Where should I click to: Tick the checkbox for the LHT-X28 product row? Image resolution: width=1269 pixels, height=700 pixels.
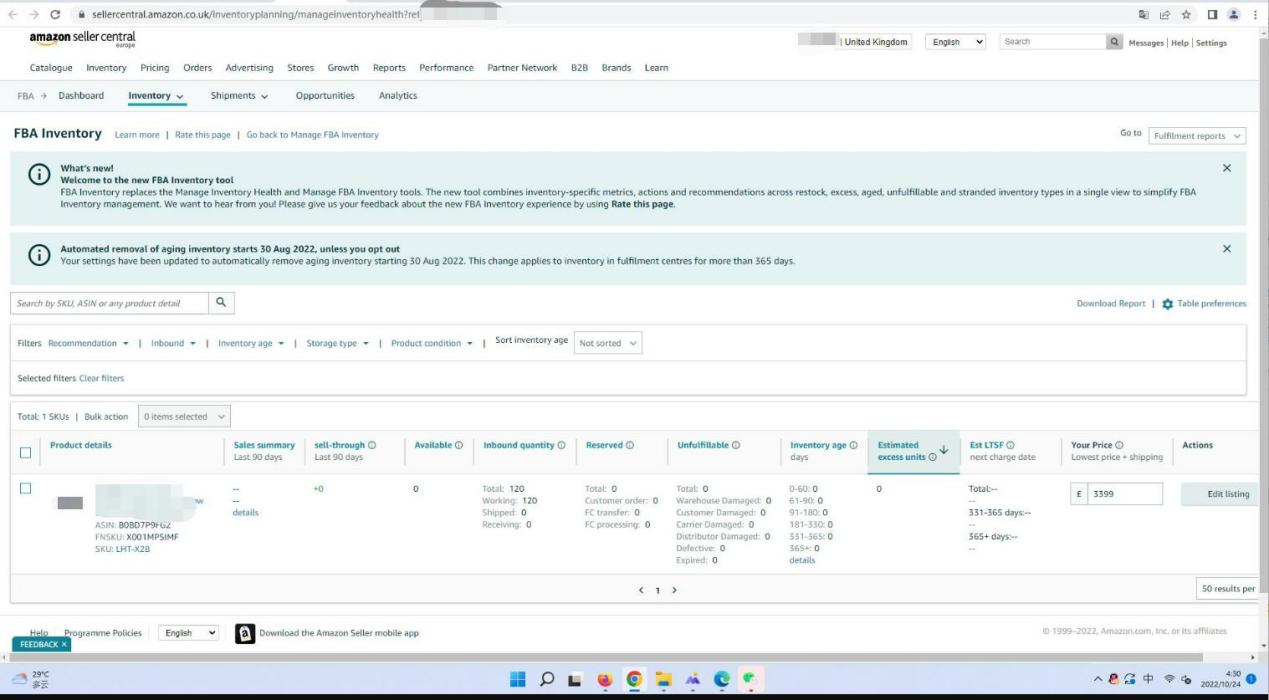26,488
